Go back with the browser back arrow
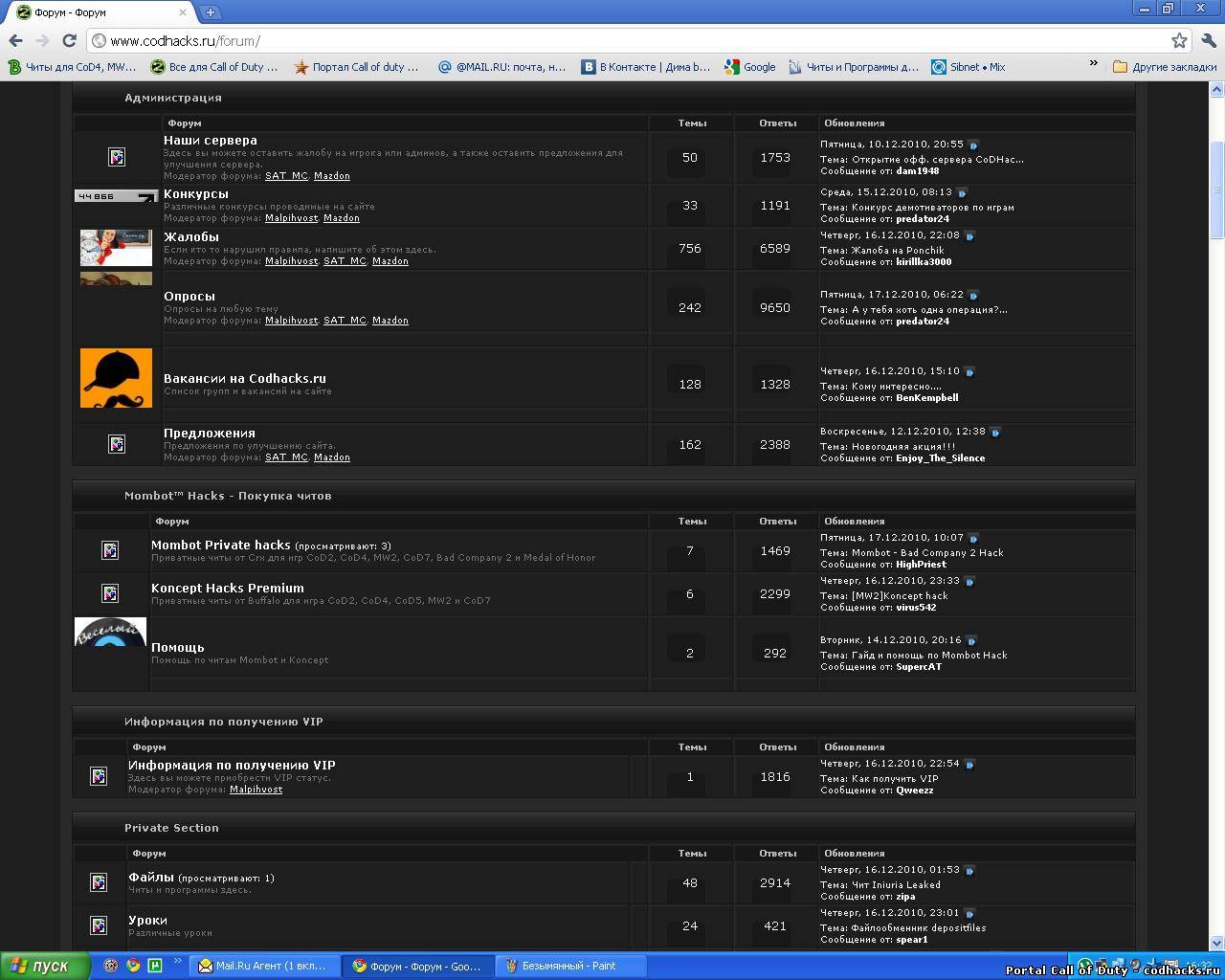Viewport: 1225px width, 980px height. coord(15,40)
